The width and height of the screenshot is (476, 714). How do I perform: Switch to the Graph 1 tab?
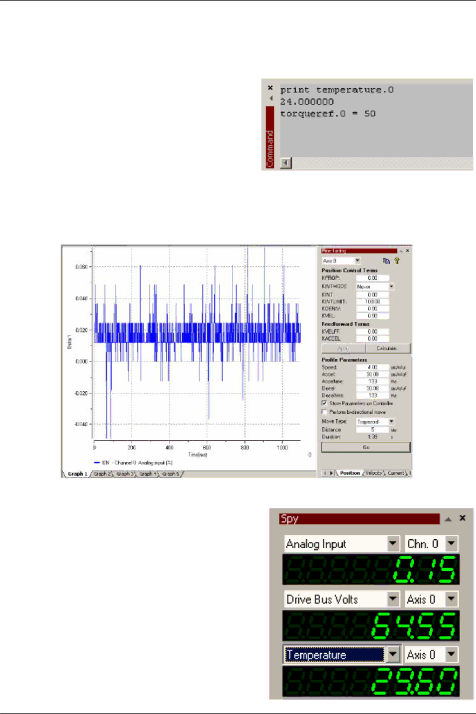(77, 474)
